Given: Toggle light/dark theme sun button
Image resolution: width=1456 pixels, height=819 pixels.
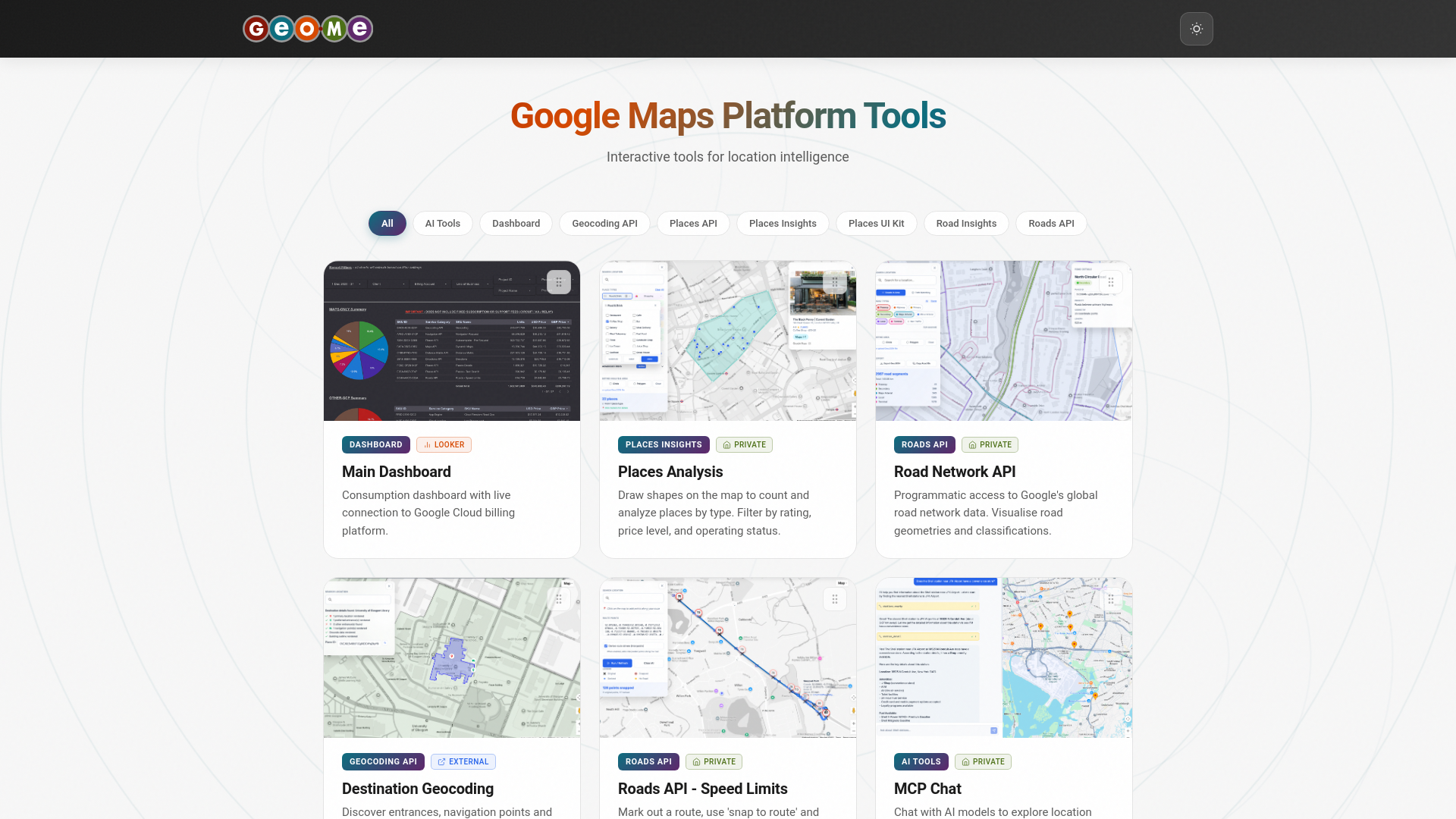Looking at the screenshot, I should coord(1196,29).
